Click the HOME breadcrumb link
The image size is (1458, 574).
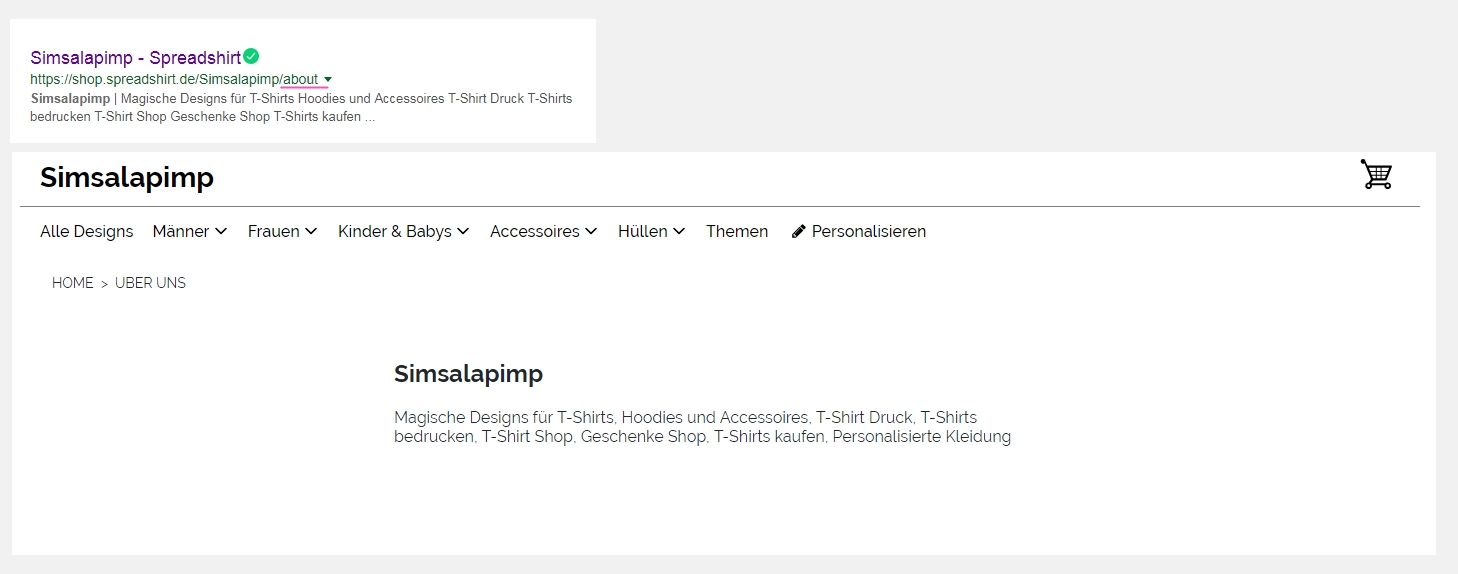(x=72, y=283)
